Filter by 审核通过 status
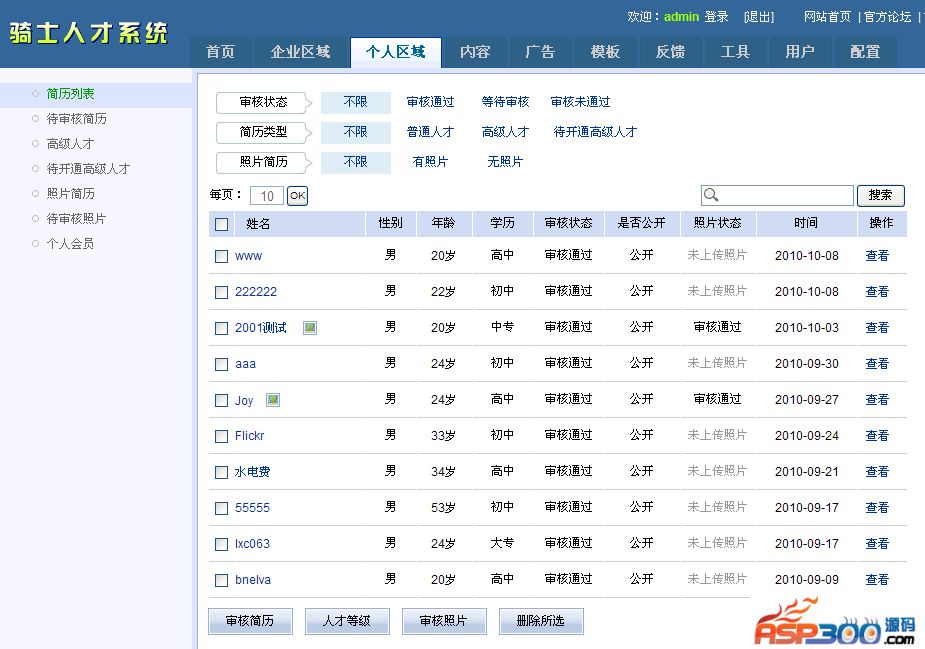 [x=430, y=102]
